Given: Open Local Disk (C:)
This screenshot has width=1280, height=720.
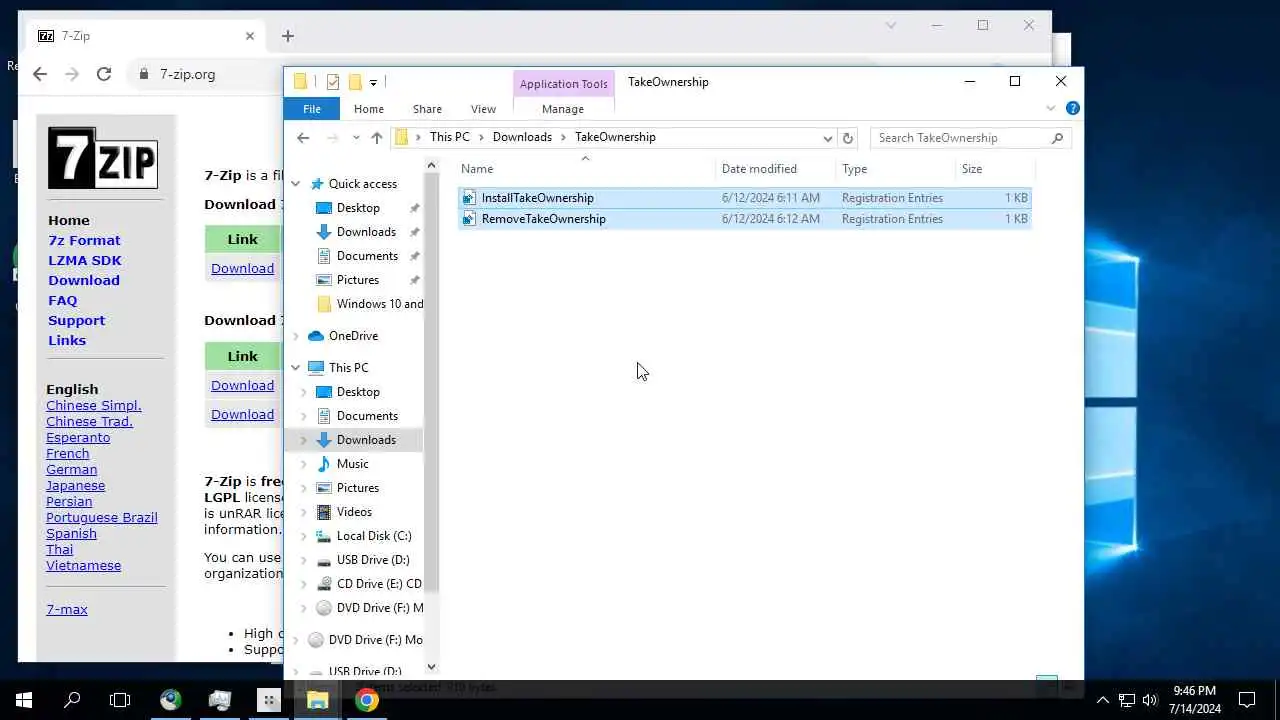Looking at the screenshot, I should pyautogui.click(x=373, y=536).
